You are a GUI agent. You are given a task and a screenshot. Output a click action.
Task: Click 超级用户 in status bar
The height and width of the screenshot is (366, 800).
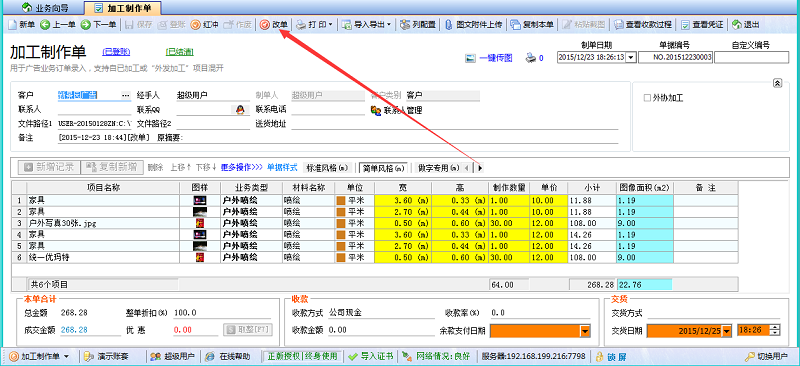[x=173, y=356]
